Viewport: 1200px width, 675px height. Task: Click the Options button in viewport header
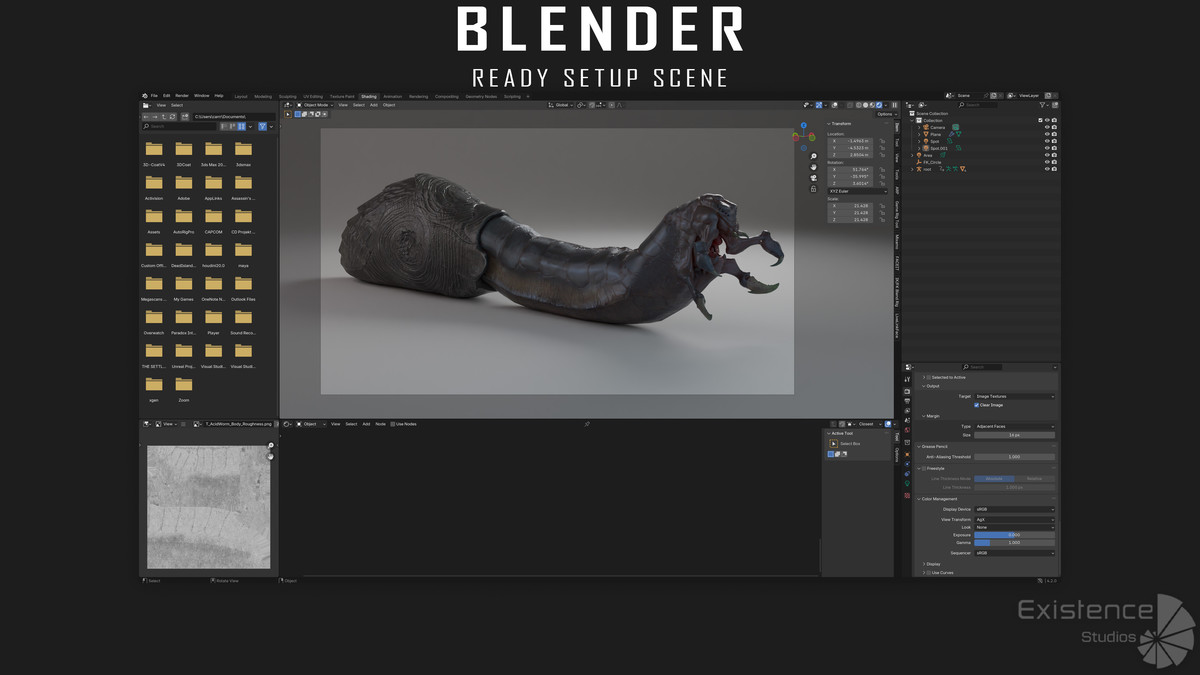pyautogui.click(x=884, y=114)
